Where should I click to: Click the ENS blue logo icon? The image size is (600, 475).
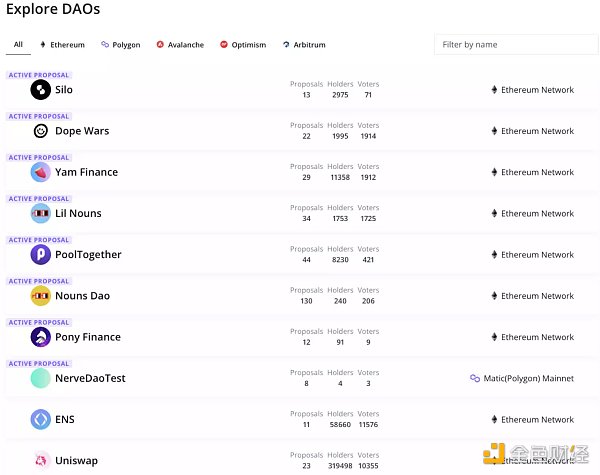(41, 419)
